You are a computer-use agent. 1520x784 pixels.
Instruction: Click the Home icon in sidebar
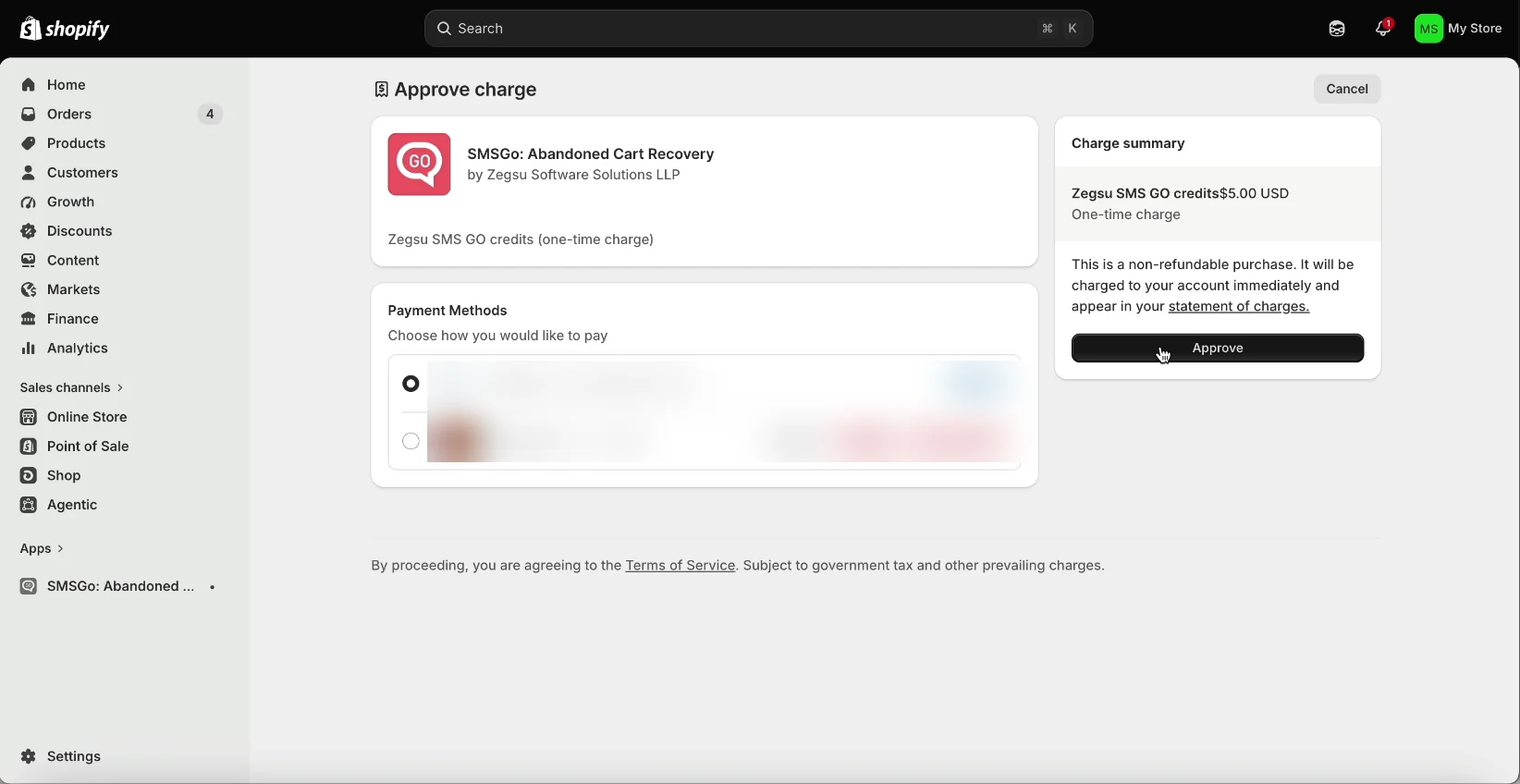point(29,85)
